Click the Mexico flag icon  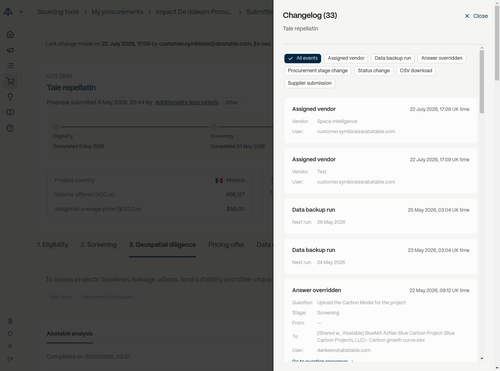pos(219,180)
